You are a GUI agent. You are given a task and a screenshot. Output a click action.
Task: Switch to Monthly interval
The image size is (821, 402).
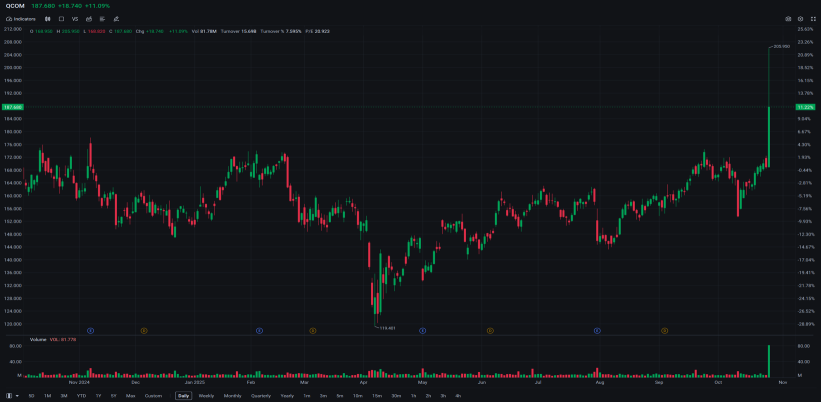[232, 396]
